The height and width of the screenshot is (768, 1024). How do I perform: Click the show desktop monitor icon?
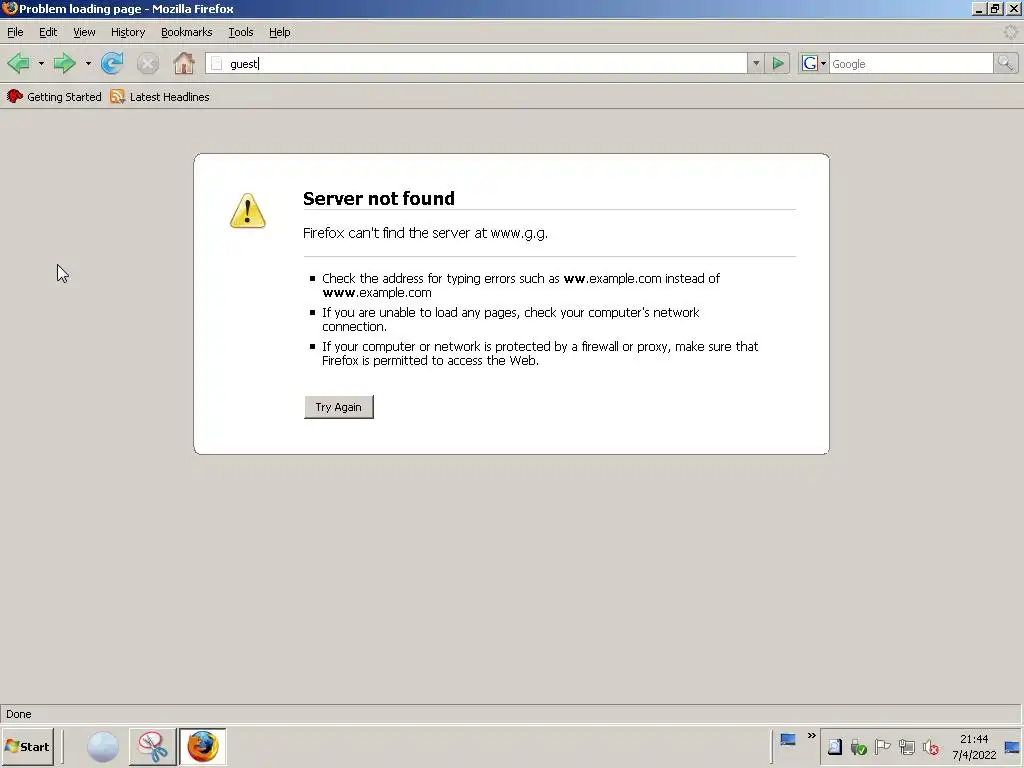coord(1012,748)
